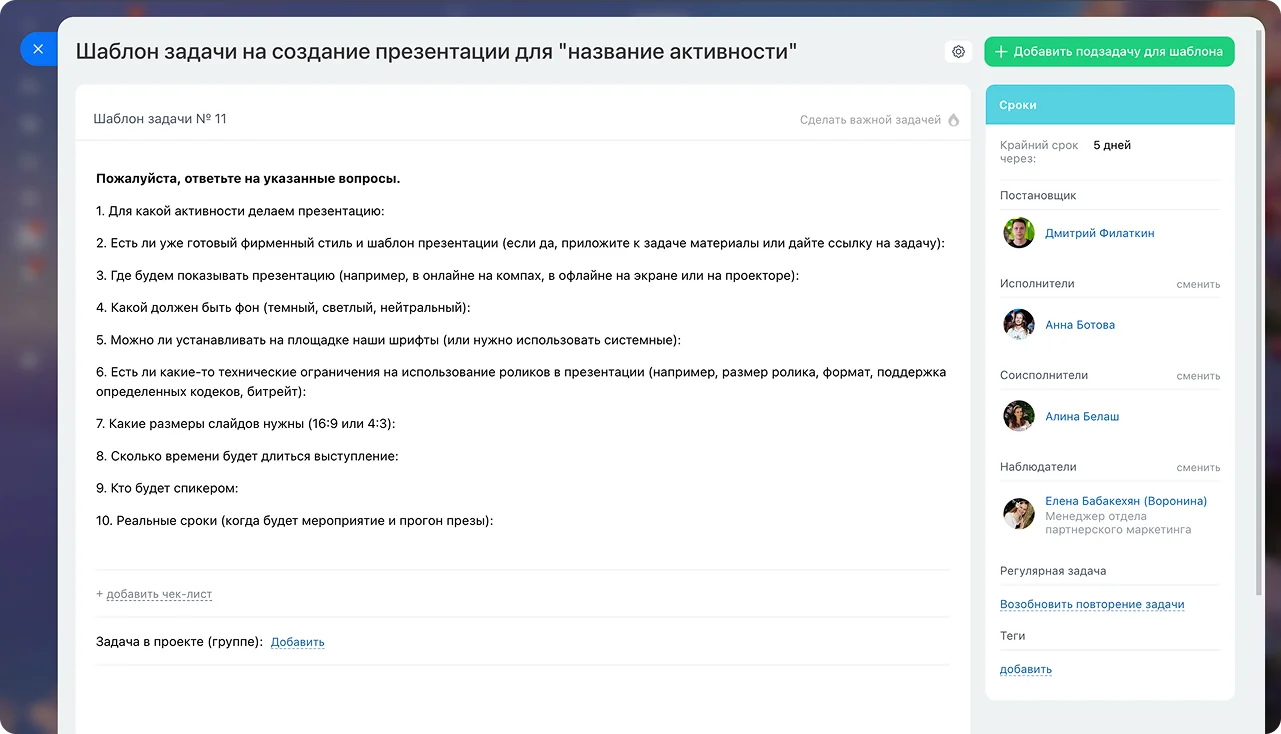The image size is (1281, 734).
Task: Click 'Добавить' next to 'Задача в проекте'
Action: coord(297,641)
